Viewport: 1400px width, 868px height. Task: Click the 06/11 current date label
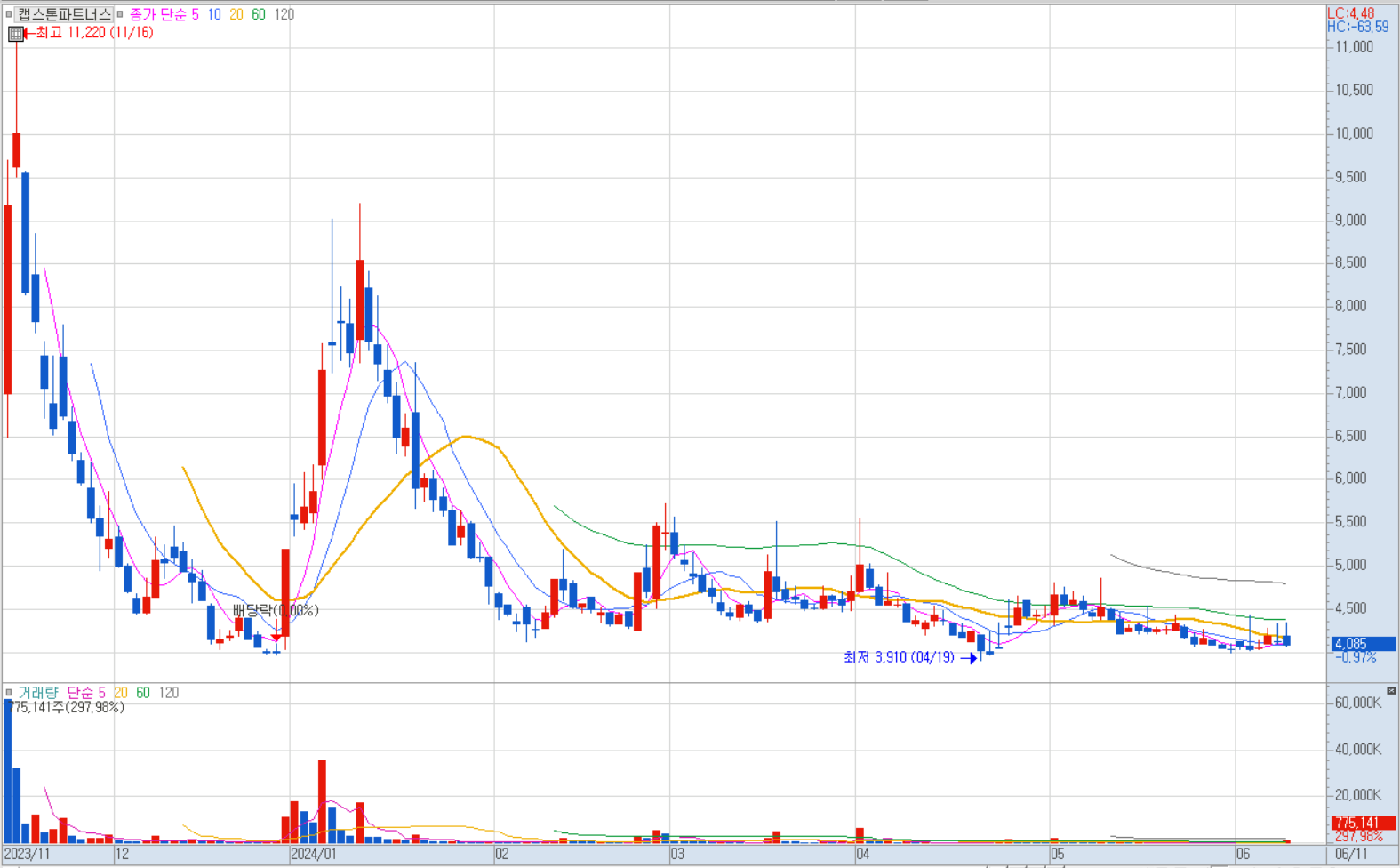coord(1352,854)
